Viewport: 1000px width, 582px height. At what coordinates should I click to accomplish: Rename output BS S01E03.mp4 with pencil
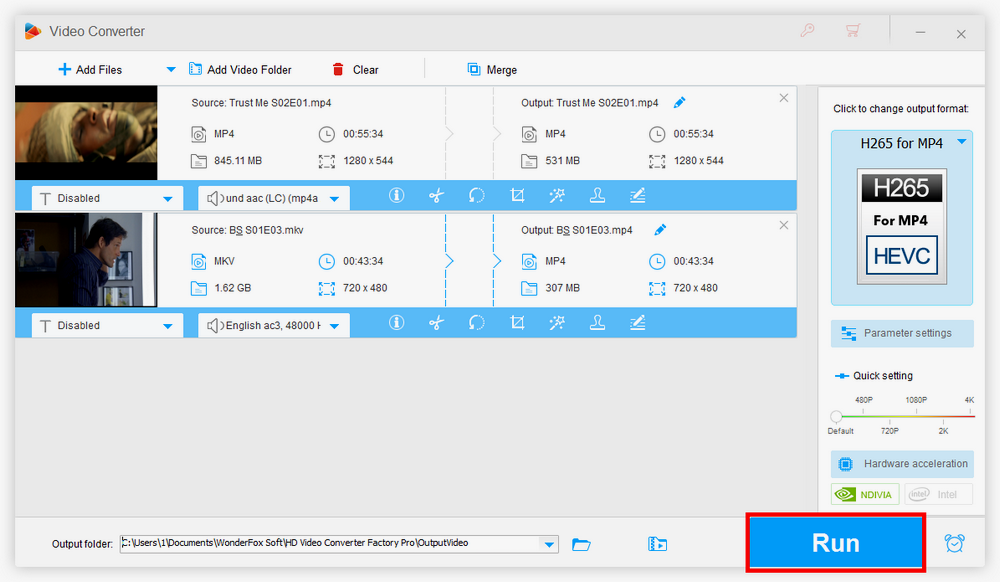pos(660,229)
